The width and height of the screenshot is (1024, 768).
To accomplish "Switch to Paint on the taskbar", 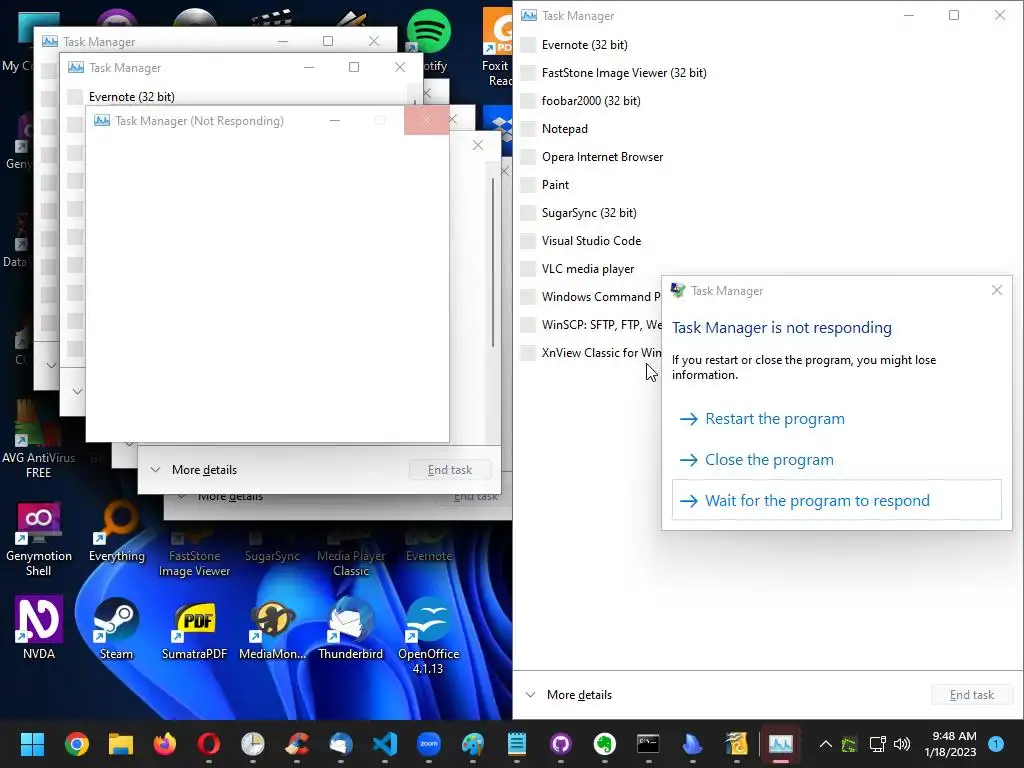I will coord(473,744).
